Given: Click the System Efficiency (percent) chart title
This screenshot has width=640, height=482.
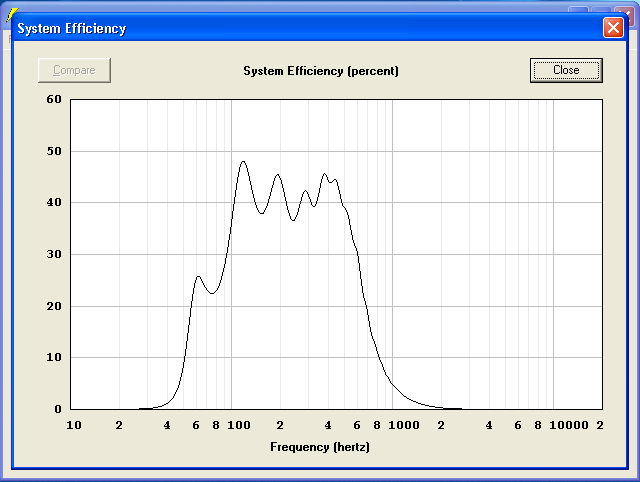Looking at the screenshot, I should click(321, 71).
